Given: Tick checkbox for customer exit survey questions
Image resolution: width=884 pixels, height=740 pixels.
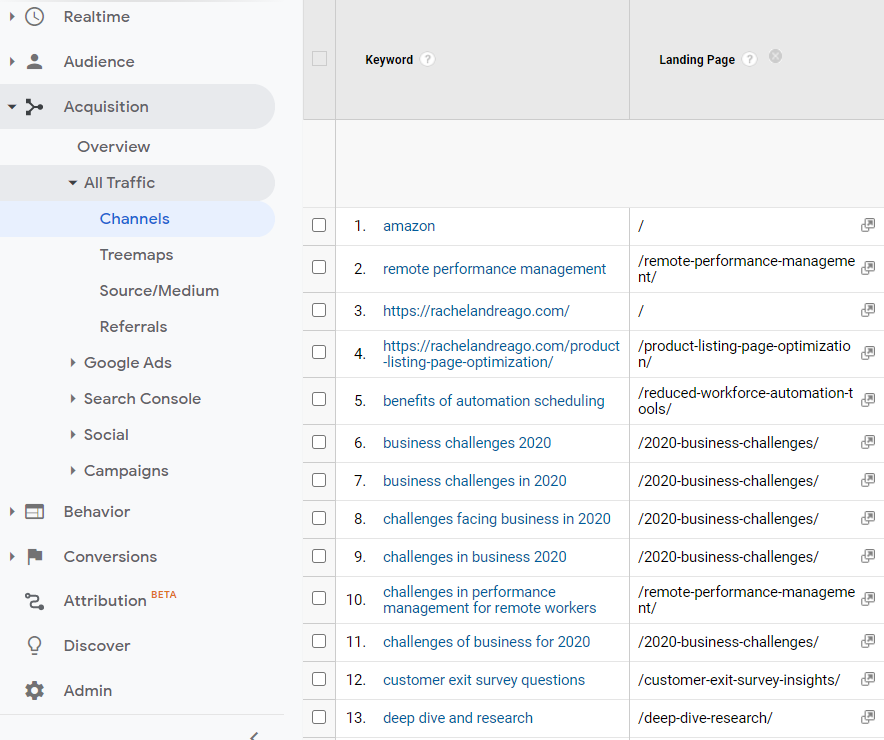Looking at the screenshot, I should [x=319, y=679].
